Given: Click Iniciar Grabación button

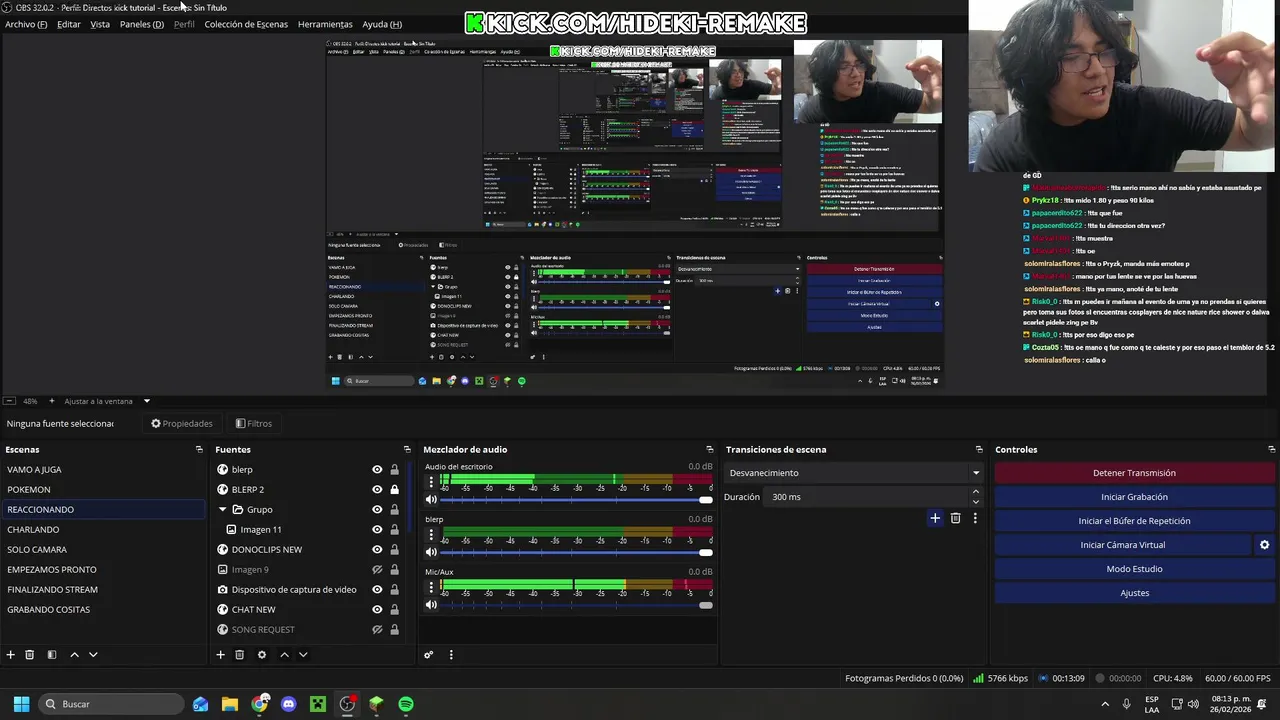Looking at the screenshot, I should tap(1134, 497).
